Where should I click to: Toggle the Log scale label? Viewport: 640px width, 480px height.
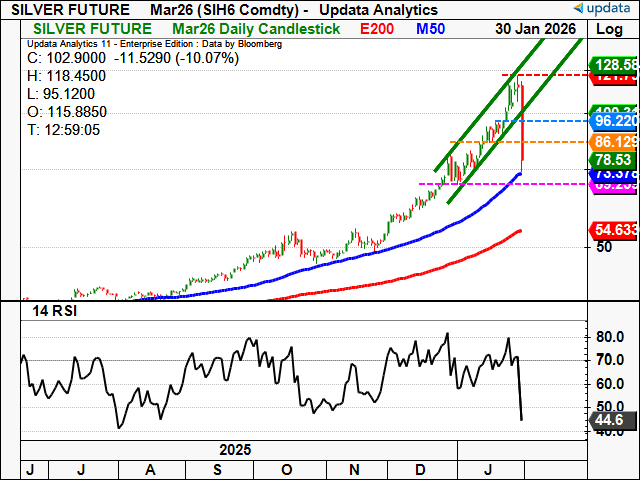(x=609, y=29)
